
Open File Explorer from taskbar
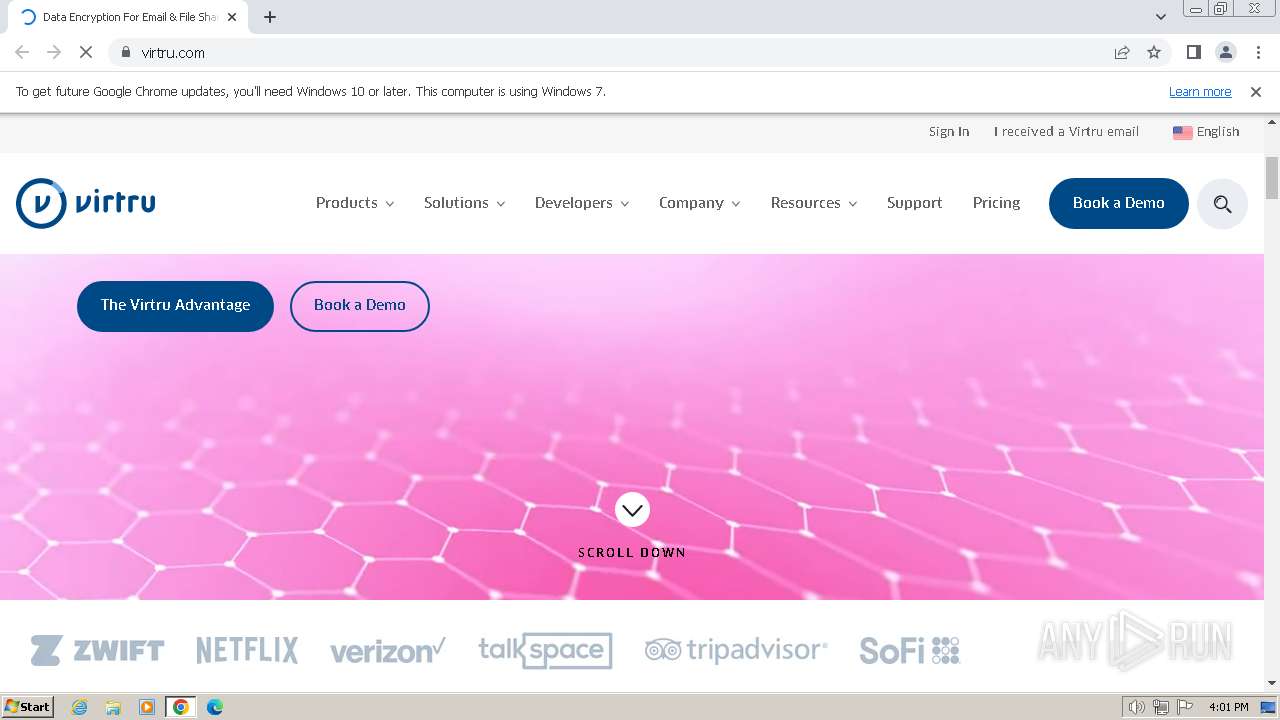coord(113,707)
